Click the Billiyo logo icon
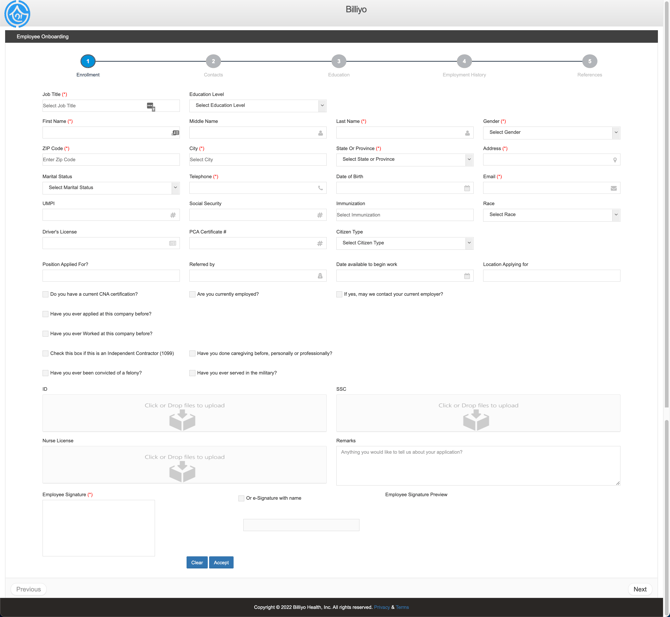 [x=17, y=14]
